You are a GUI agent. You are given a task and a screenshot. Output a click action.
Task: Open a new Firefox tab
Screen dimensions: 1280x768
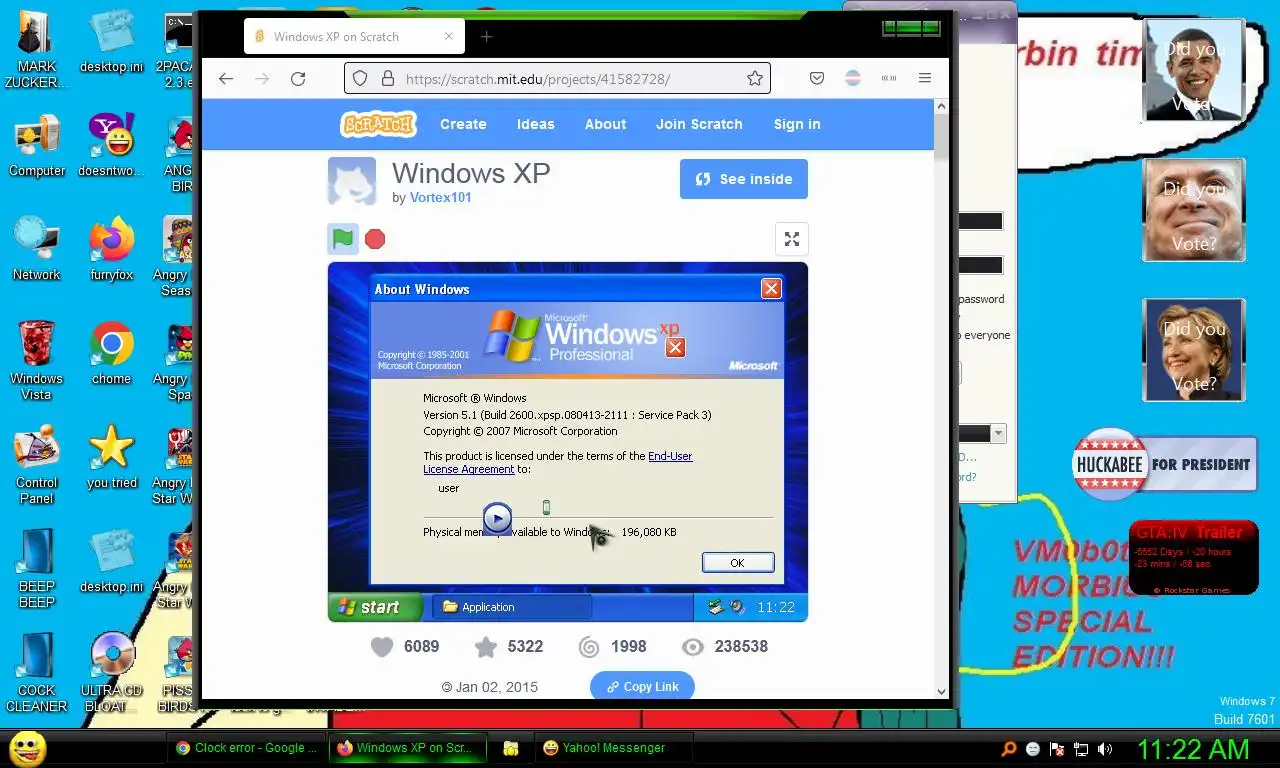[487, 37]
